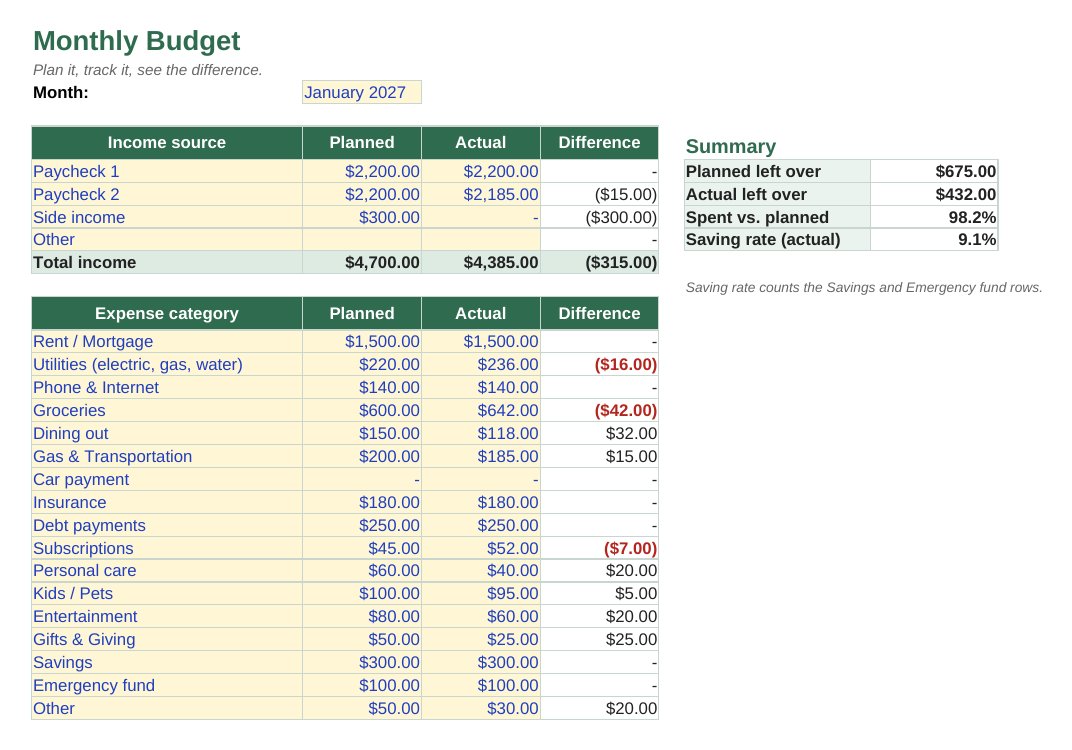Click Dining out difference $32.00
This screenshot has height=750, width=1072.
(599, 433)
